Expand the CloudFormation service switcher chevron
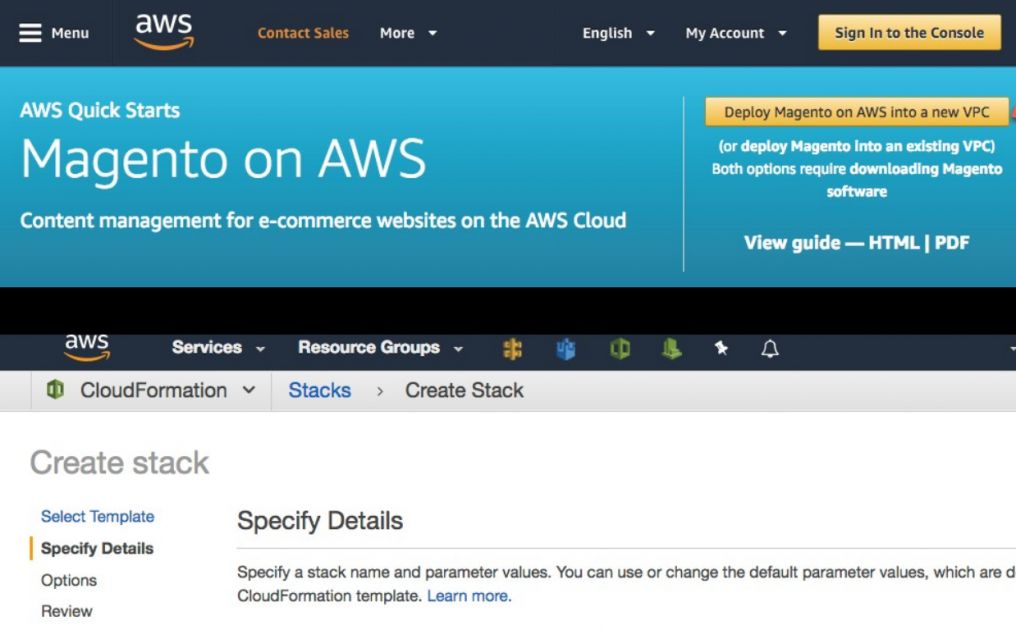The height and width of the screenshot is (630, 1016). click(x=250, y=390)
